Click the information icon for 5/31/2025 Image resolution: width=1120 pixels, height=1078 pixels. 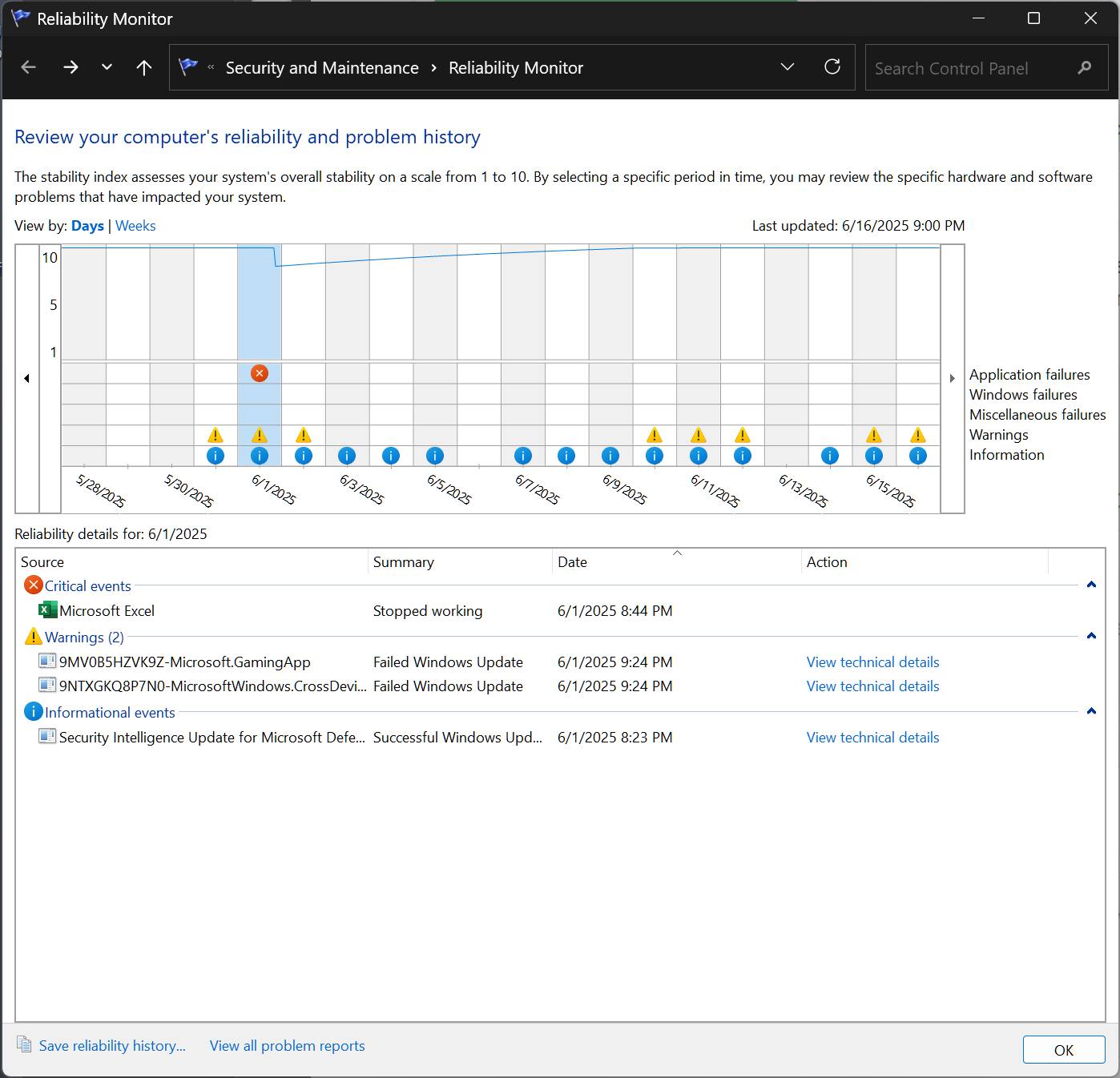coord(216,456)
